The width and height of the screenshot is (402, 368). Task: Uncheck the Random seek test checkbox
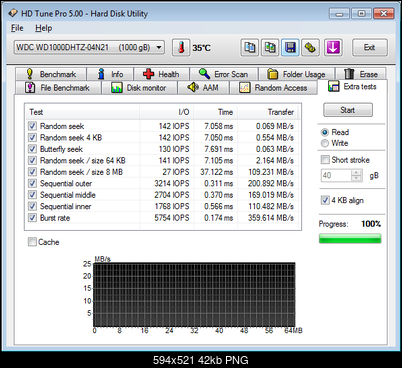coord(32,126)
